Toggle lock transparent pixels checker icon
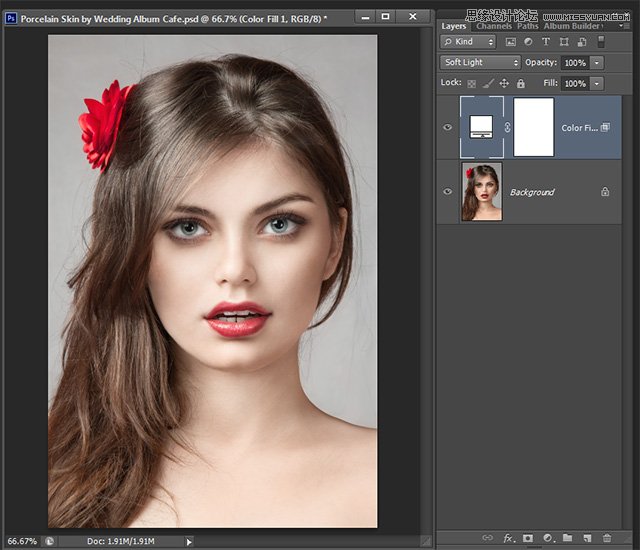 (x=472, y=83)
